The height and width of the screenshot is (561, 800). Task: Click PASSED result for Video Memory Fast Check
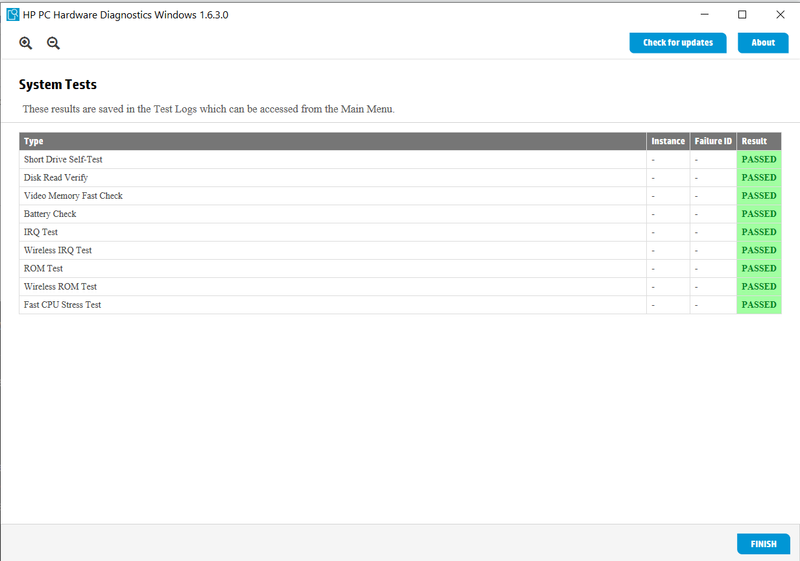tap(759, 196)
